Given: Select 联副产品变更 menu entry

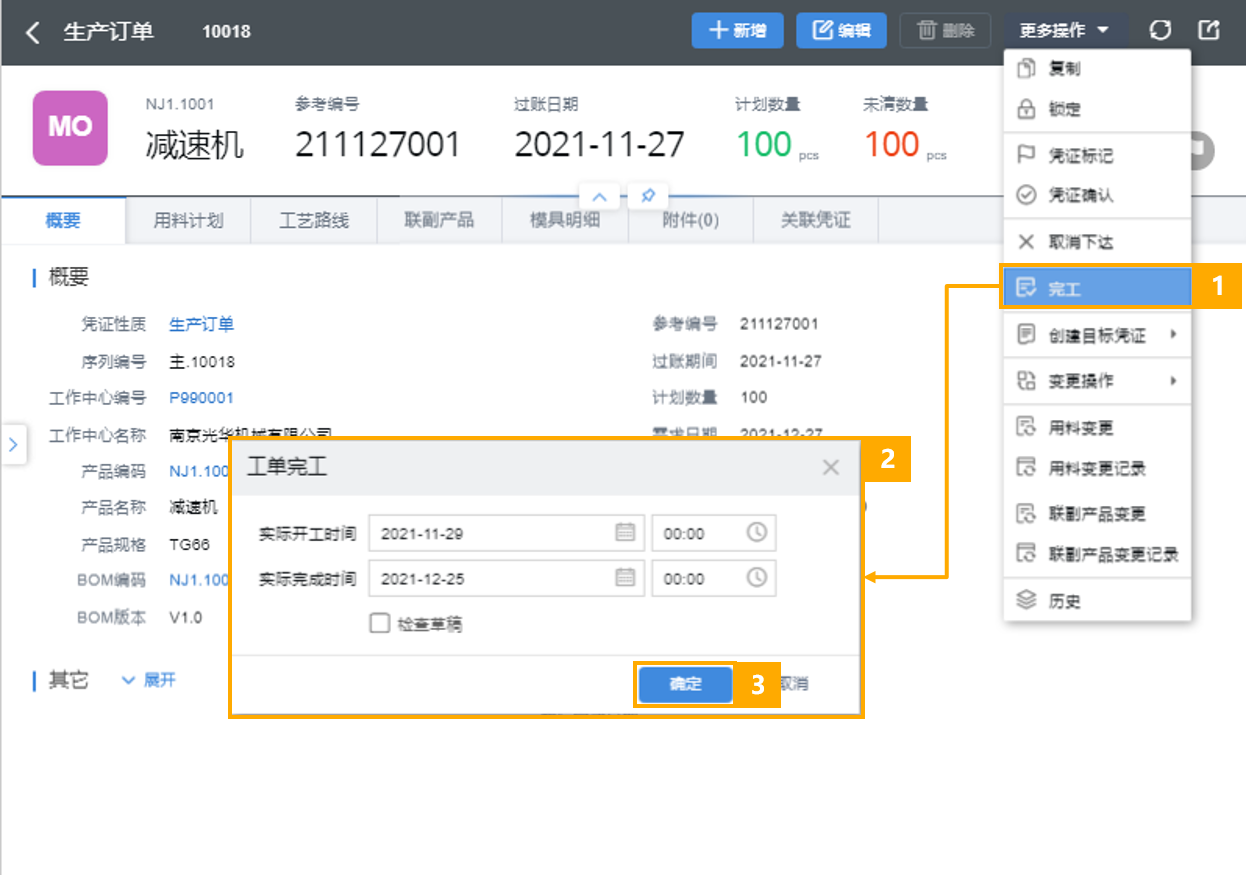Looking at the screenshot, I should tap(1097, 514).
